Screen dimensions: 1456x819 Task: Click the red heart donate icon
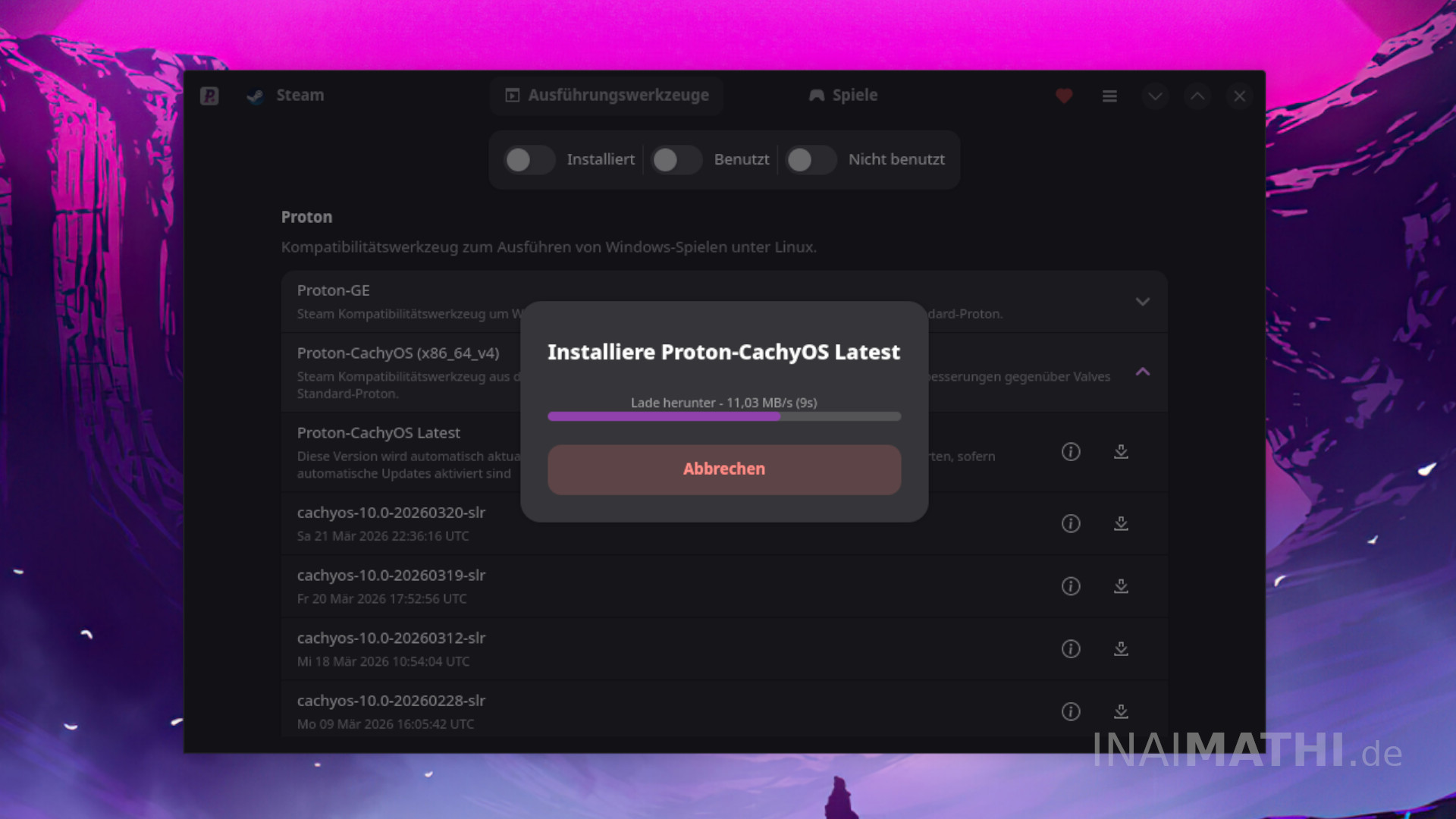click(1064, 96)
